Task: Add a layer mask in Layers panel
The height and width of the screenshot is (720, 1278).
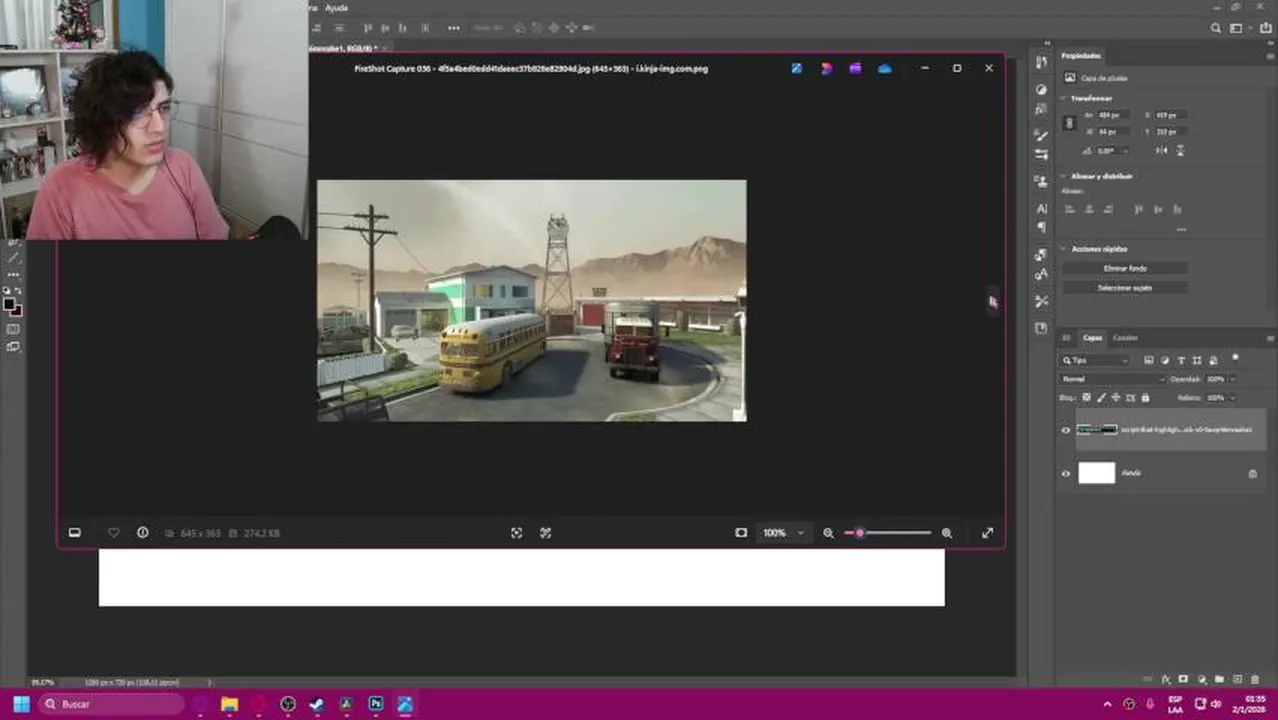Action: tap(1183, 679)
